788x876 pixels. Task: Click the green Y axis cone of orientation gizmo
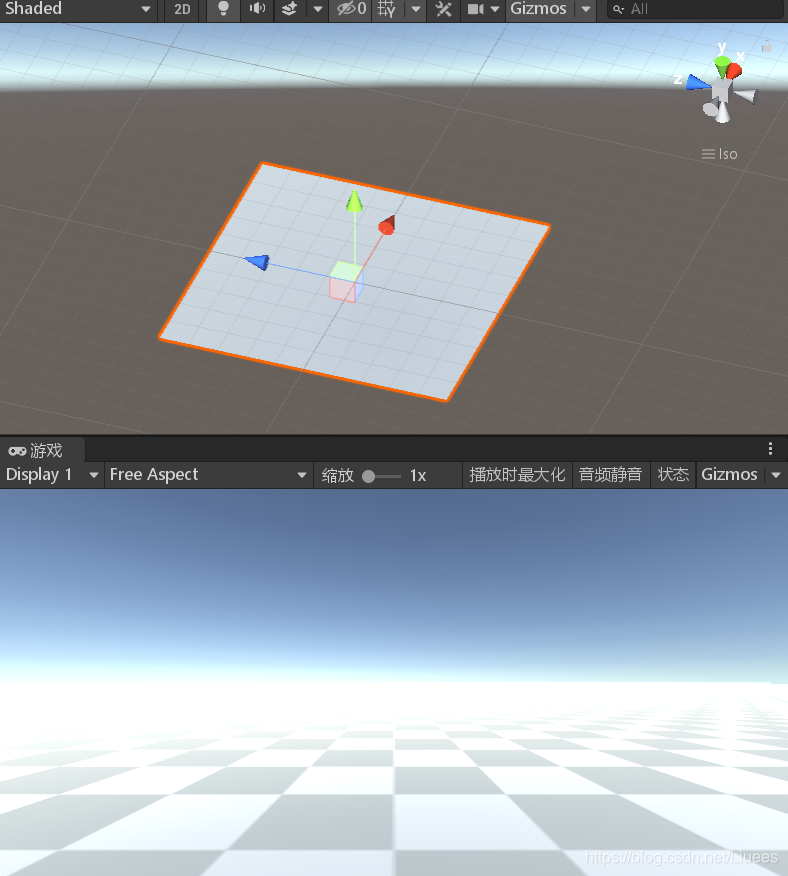pos(722,66)
